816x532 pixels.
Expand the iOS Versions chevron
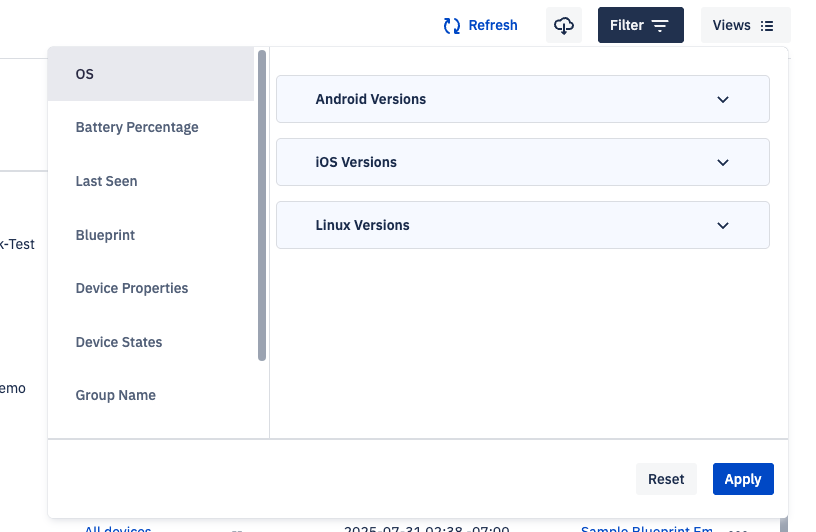tap(723, 163)
